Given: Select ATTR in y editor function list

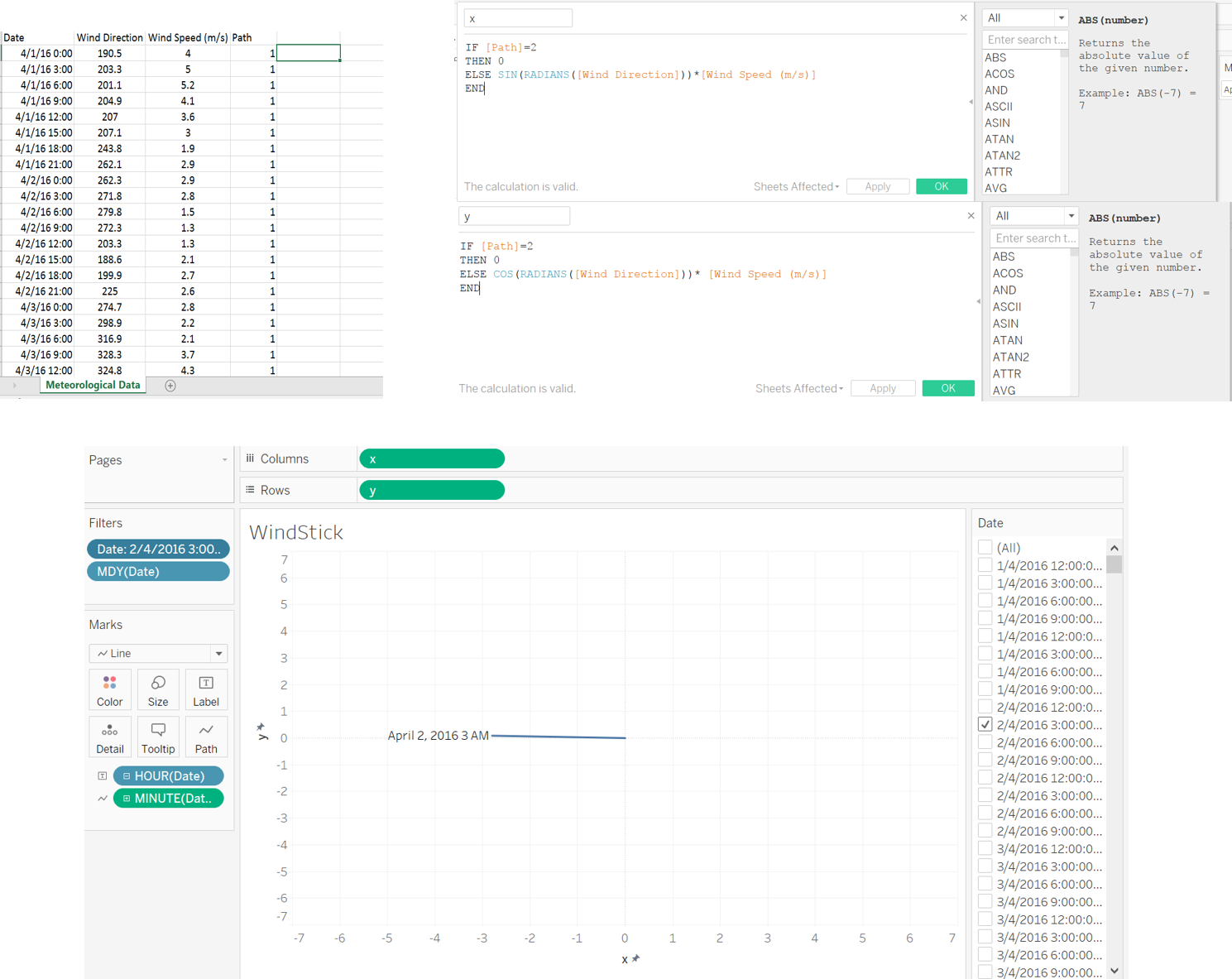Looking at the screenshot, I should [1007, 374].
